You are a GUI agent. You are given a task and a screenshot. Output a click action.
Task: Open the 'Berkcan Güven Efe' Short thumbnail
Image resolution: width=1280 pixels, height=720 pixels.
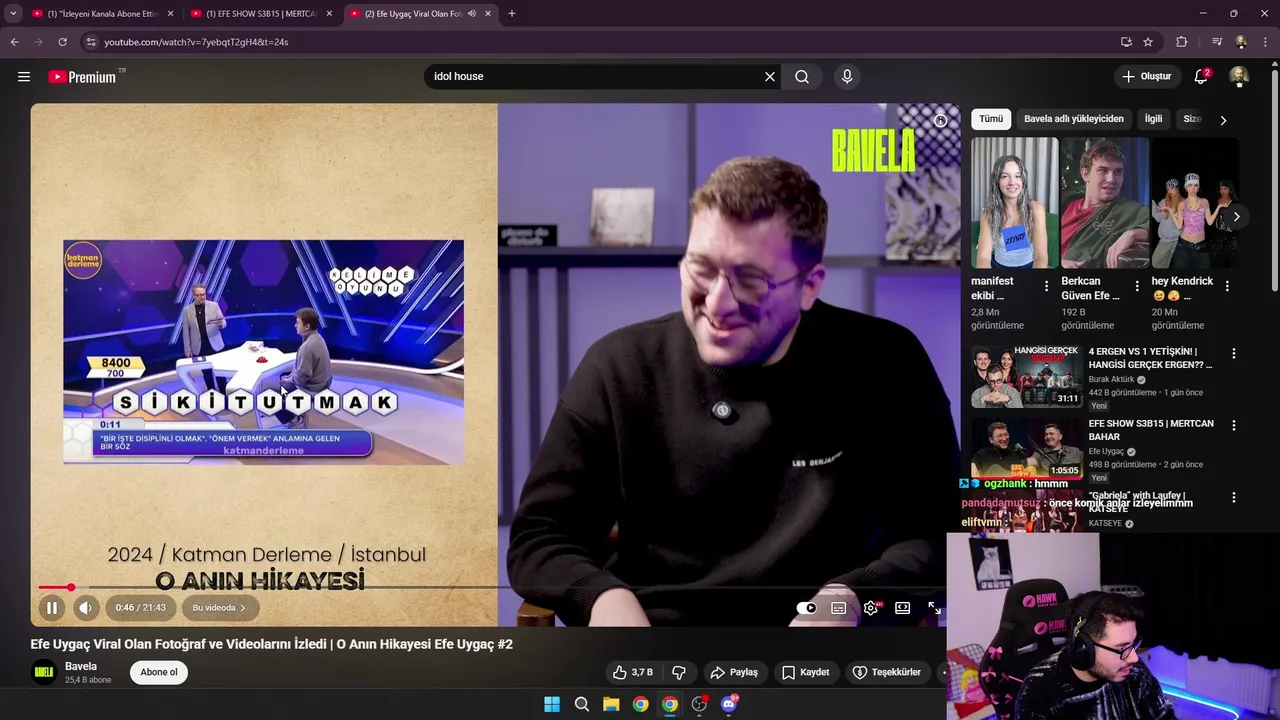click(x=1104, y=203)
